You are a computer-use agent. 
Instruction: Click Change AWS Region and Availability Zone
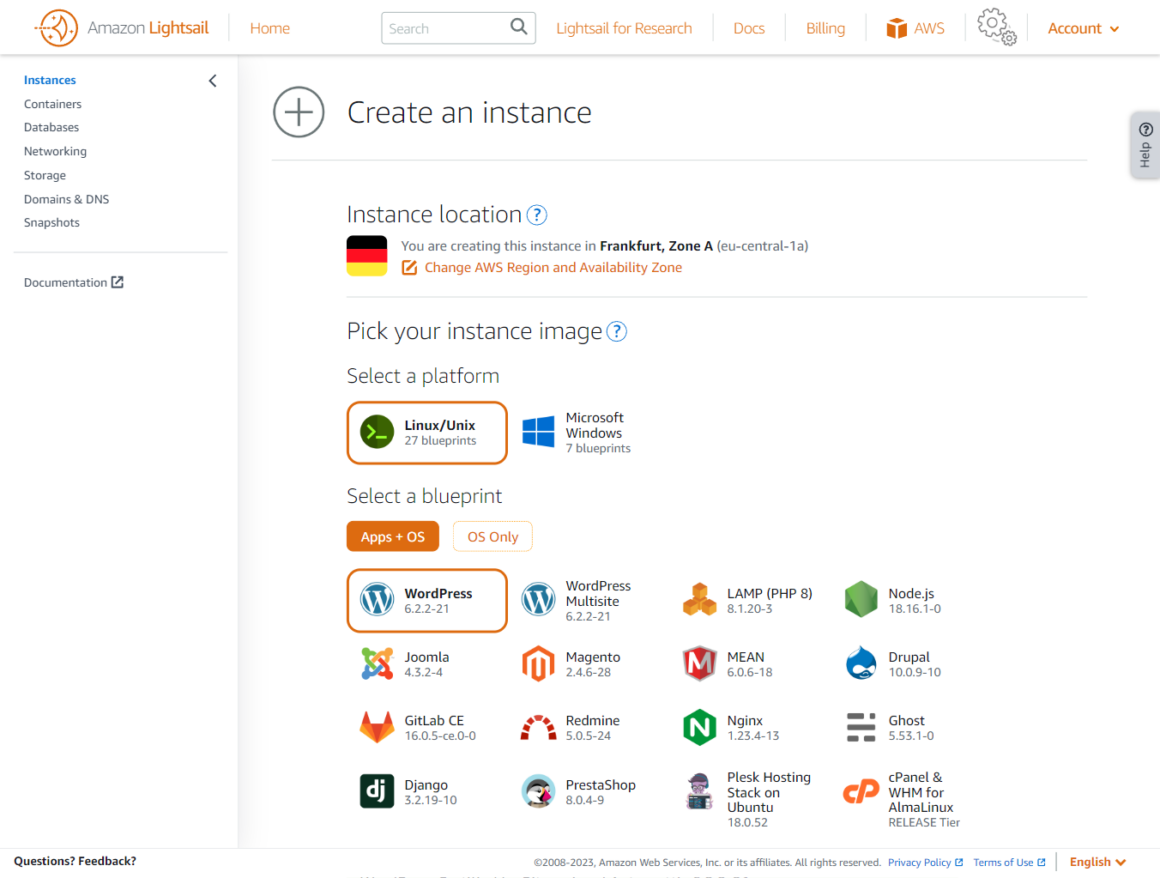552,268
